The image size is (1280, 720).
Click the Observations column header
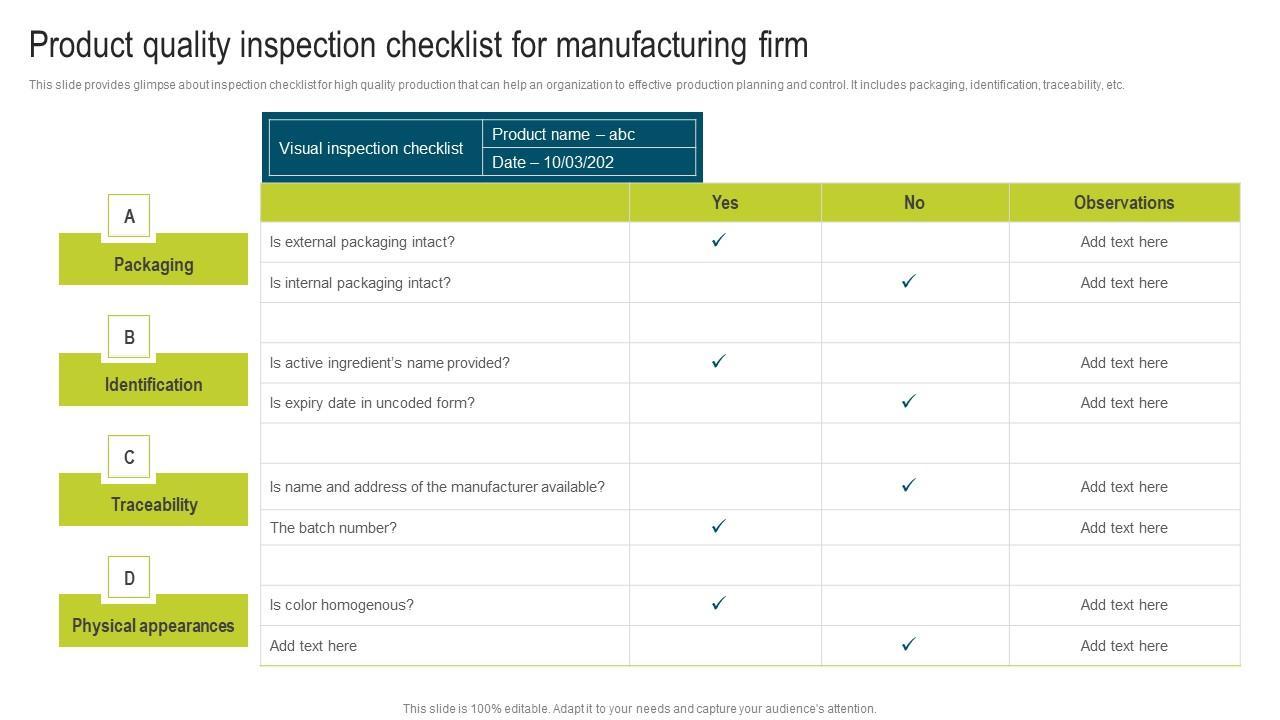pyautogui.click(x=1124, y=202)
